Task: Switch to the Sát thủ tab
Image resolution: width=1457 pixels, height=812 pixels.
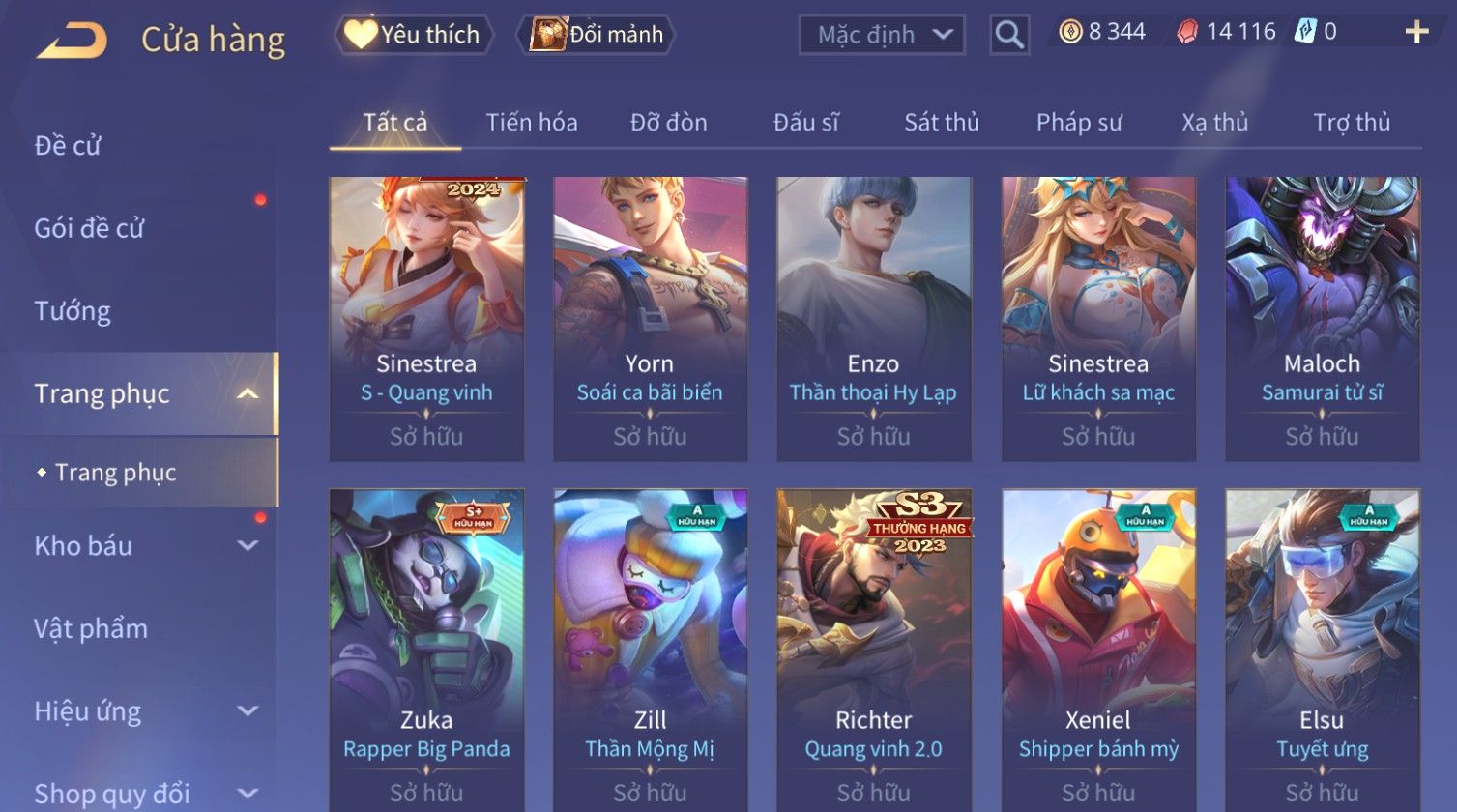Action: coord(942,123)
